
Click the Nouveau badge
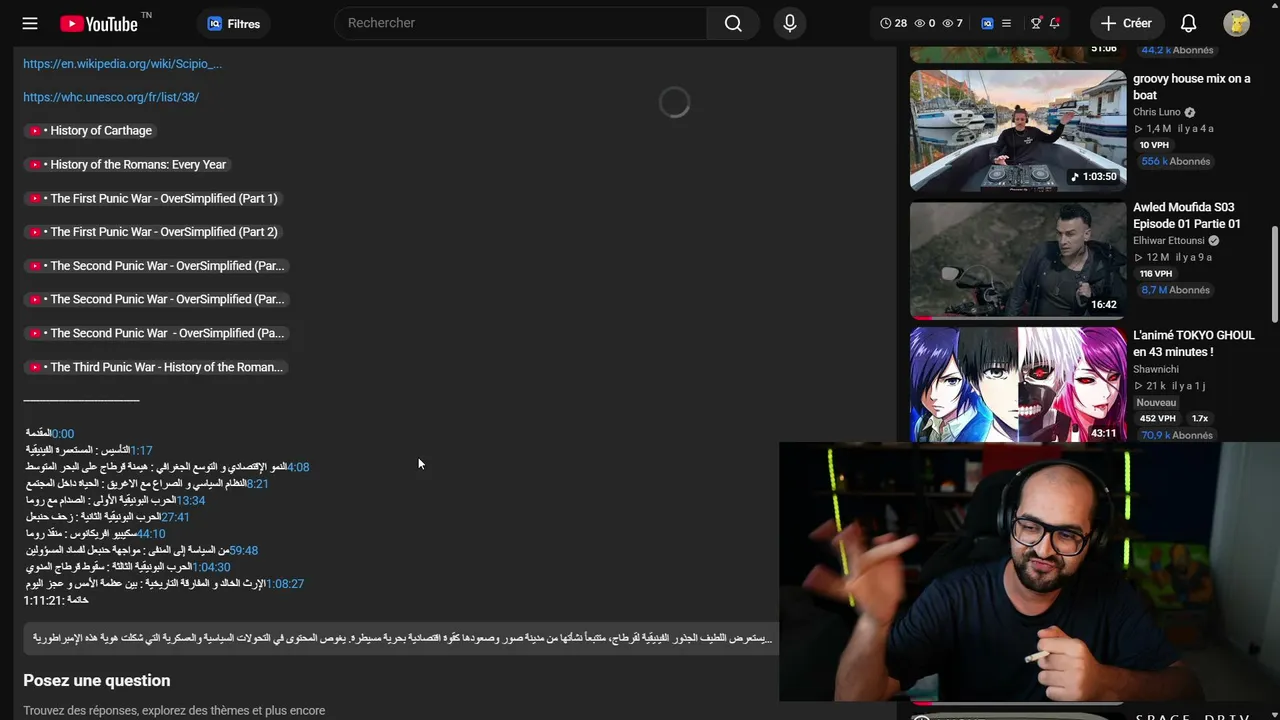click(1156, 403)
